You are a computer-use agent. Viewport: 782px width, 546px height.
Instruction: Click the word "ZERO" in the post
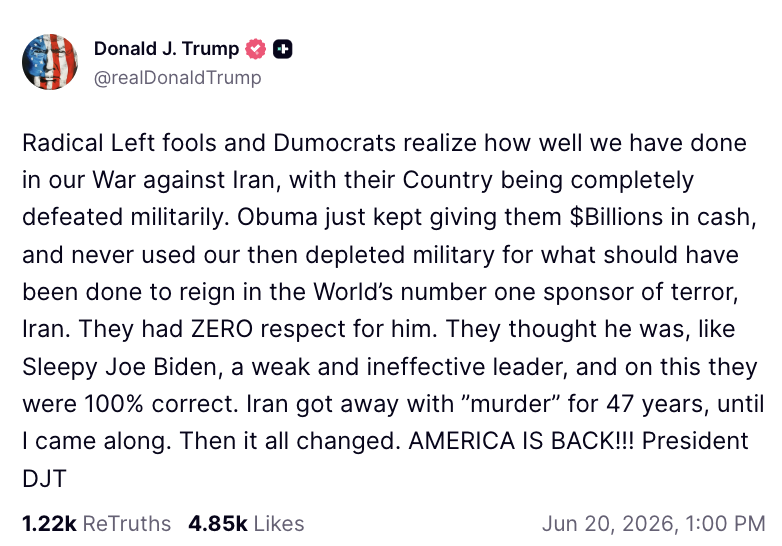coord(221,329)
